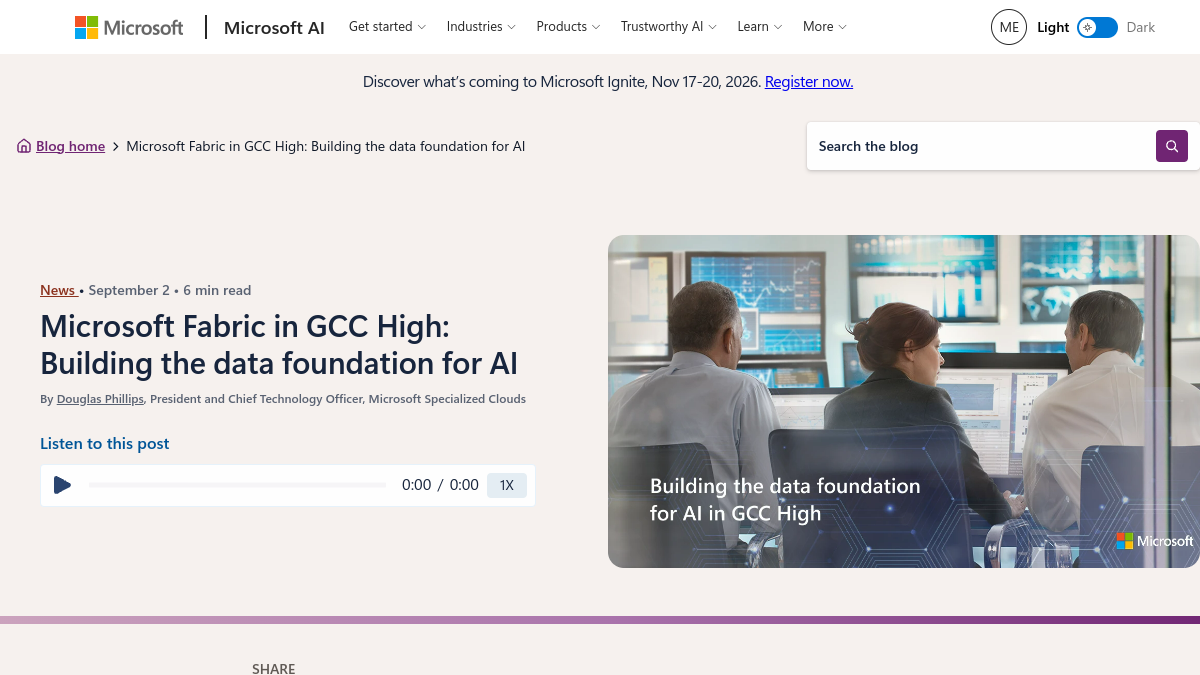Image resolution: width=1200 pixels, height=675 pixels.
Task: Follow the Register now link
Action: tap(809, 82)
